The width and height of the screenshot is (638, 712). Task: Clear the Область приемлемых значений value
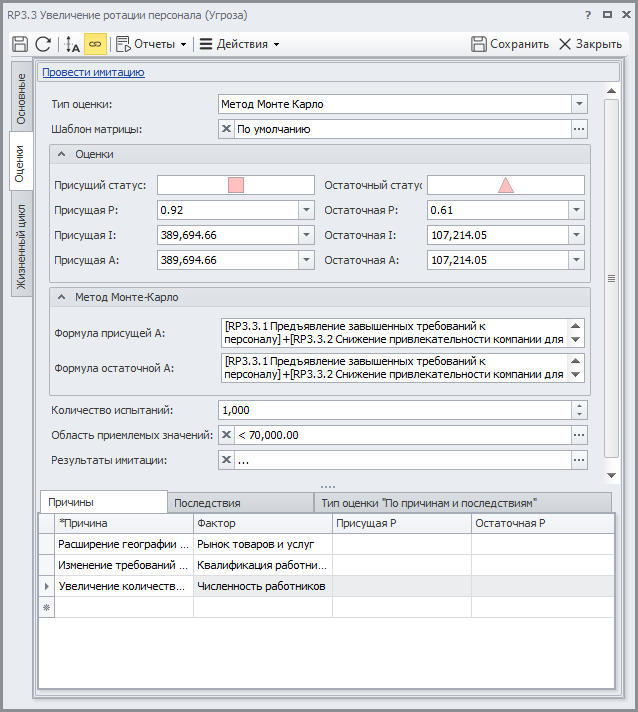226,435
